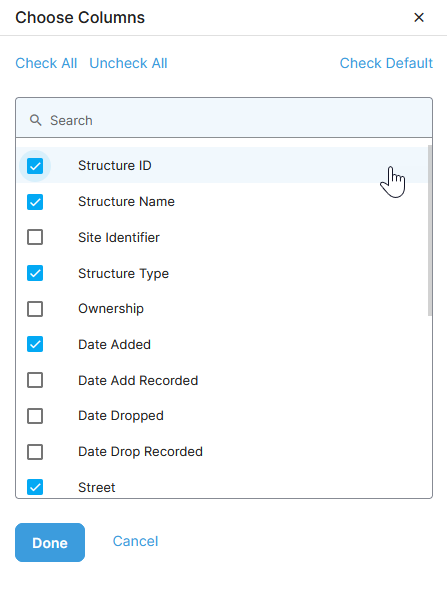This screenshot has width=447, height=593.
Task: Close the Choose Columns dialog with X
Action: [419, 17]
